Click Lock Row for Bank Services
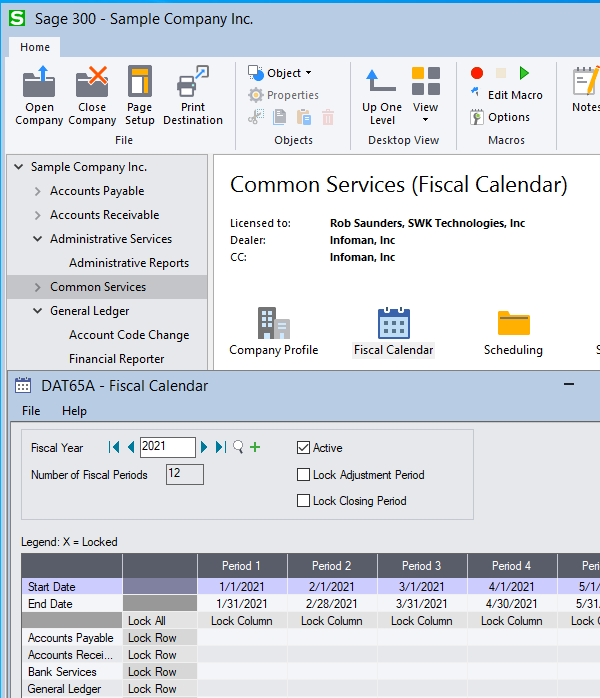The height and width of the screenshot is (698, 600). click(160, 671)
